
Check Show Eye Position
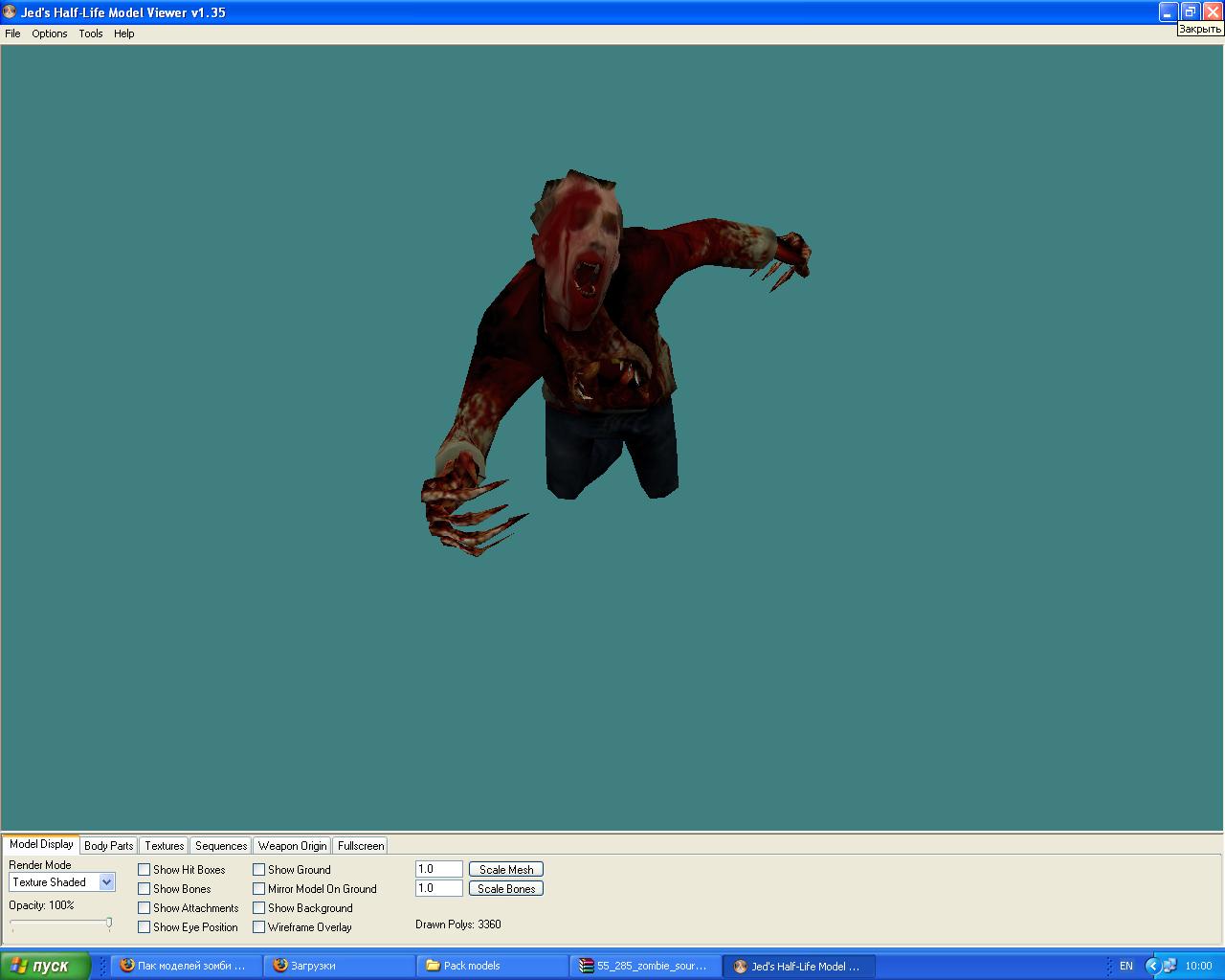click(x=145, y=927)
